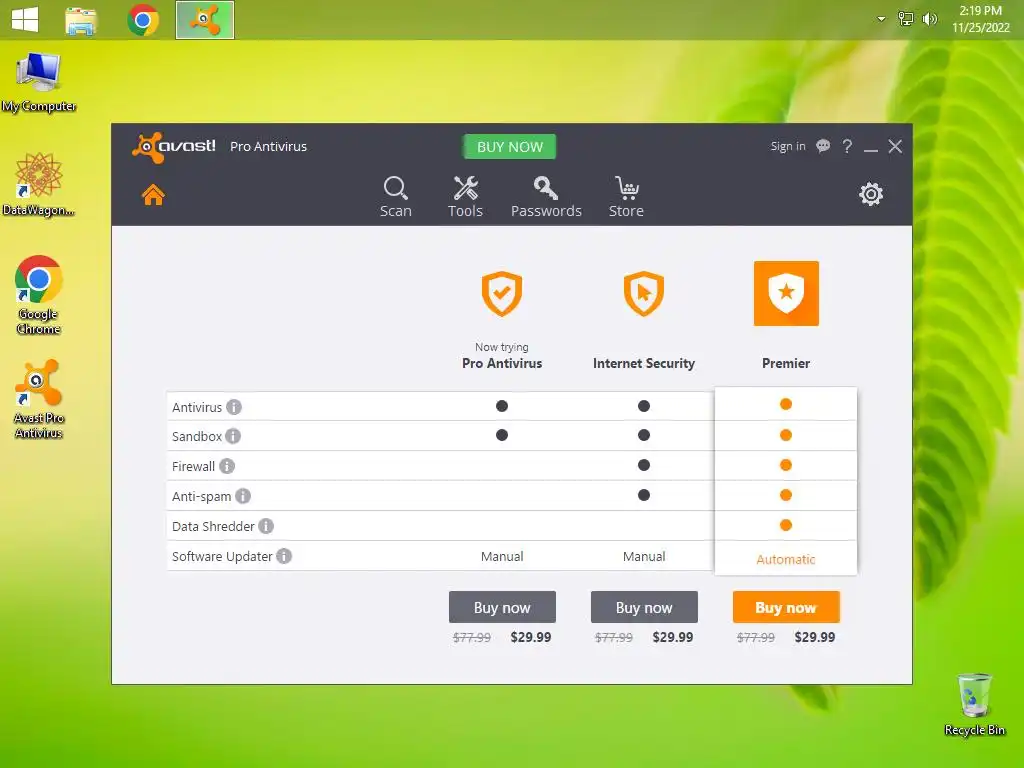
Task: Close the Avast window
Action: pos(895,146)
